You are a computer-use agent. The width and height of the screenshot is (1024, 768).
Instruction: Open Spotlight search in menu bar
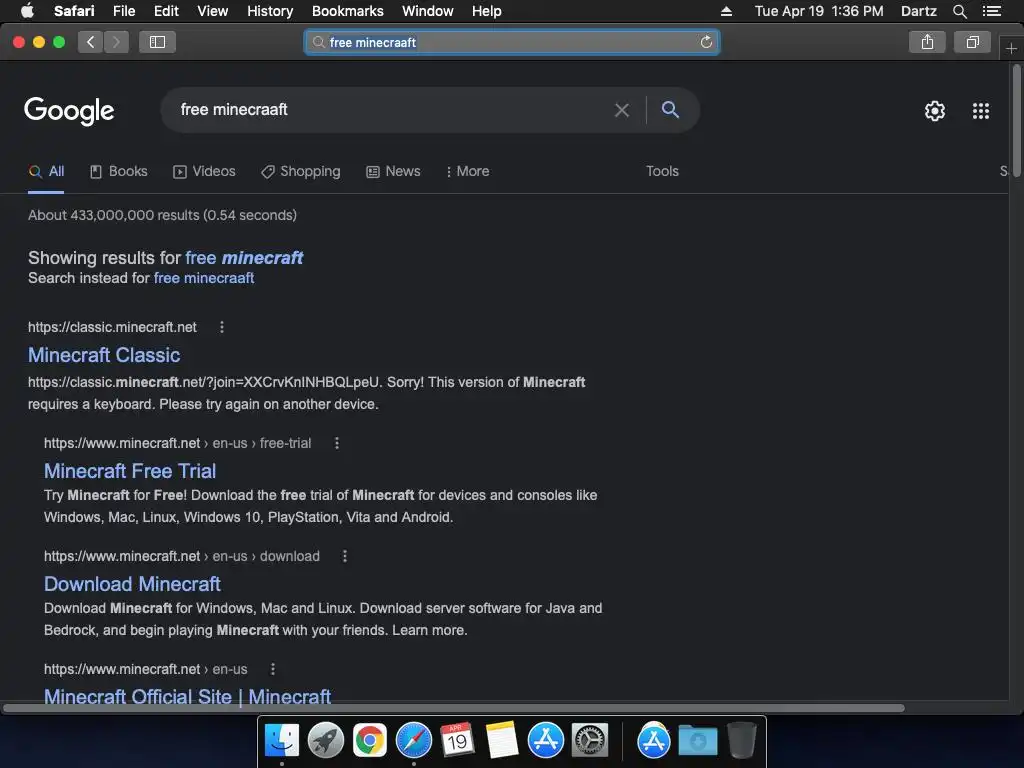[959, 11]
